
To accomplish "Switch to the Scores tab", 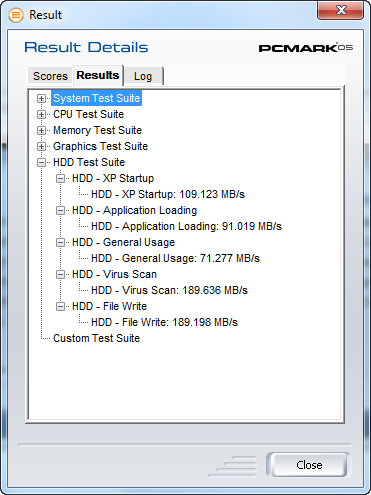I will pyautogui.click(x=50, y=76).
